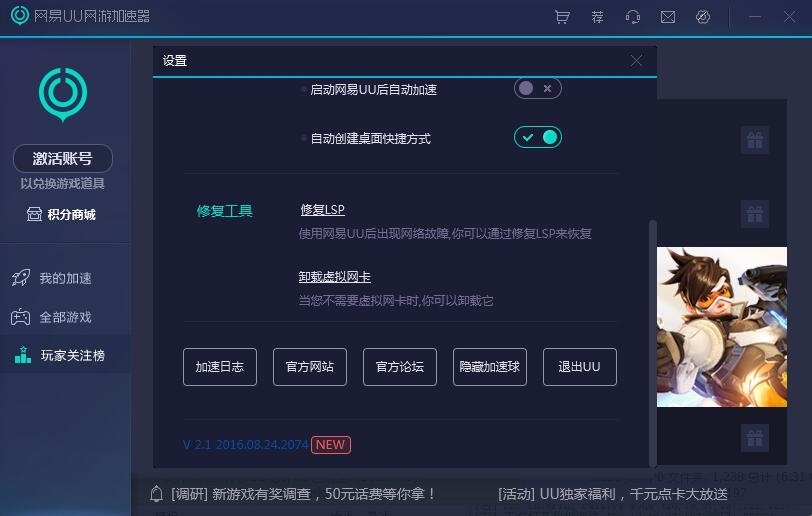Open the mail envelope icon

(x=668, y=17)
